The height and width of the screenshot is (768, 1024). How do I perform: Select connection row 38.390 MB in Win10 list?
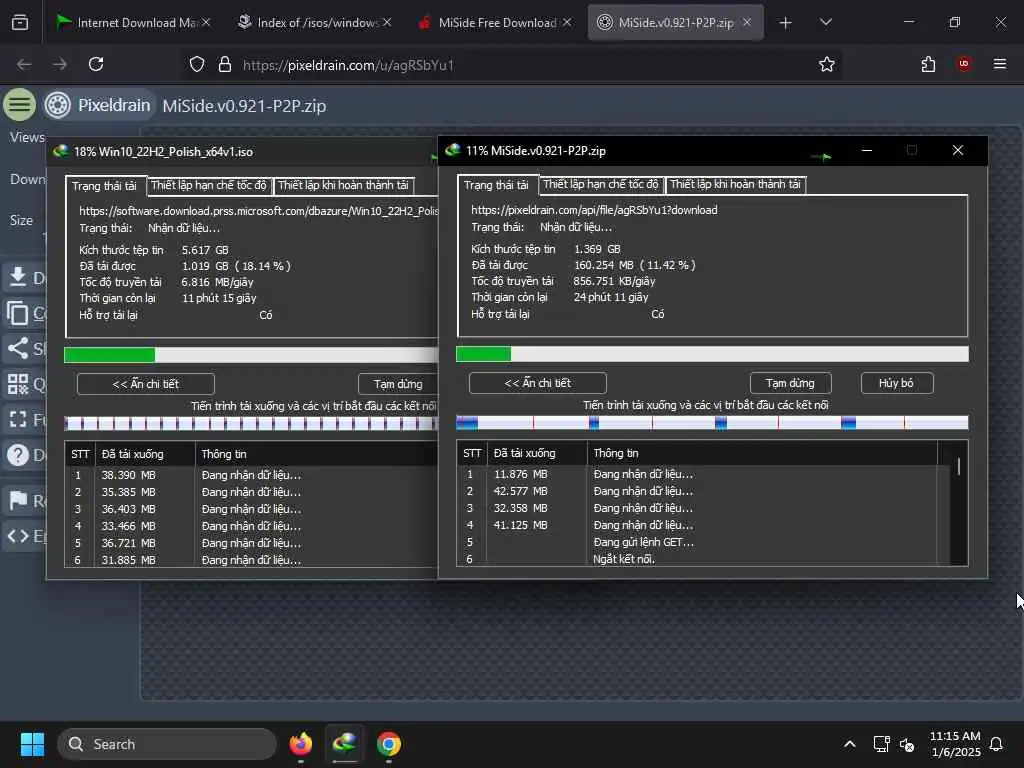251,475
